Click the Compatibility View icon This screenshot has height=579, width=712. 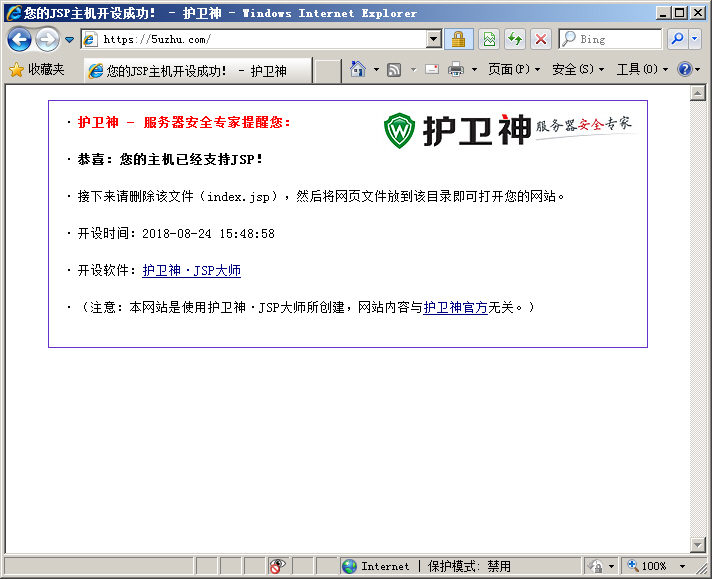click(x=488, y=39)
